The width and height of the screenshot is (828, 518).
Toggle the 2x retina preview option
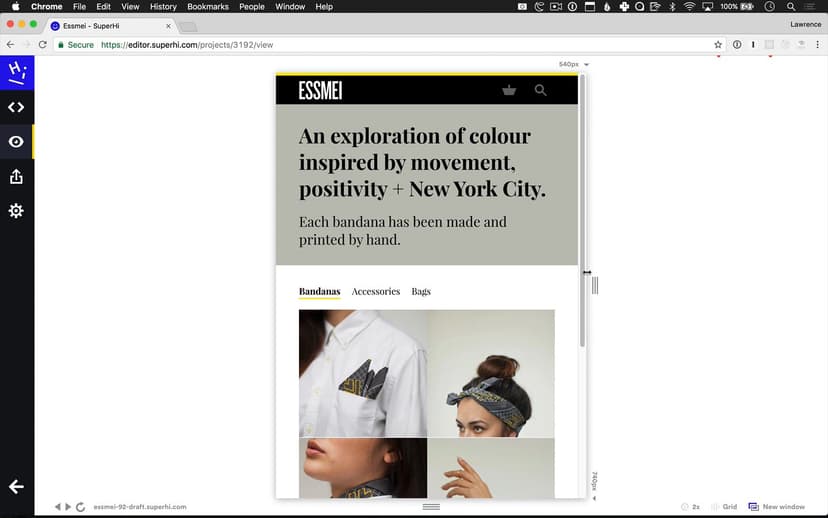coord(690,507)
